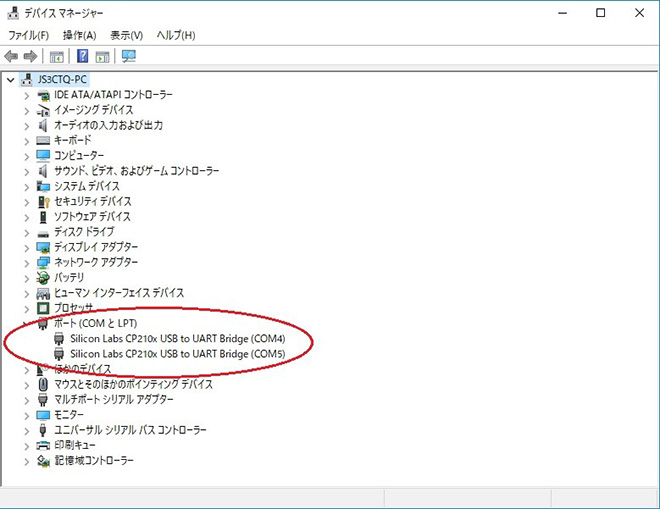Click the ネットワーク アダプター icon
This screenshot has width=660, height=509.
pos(43,263)
